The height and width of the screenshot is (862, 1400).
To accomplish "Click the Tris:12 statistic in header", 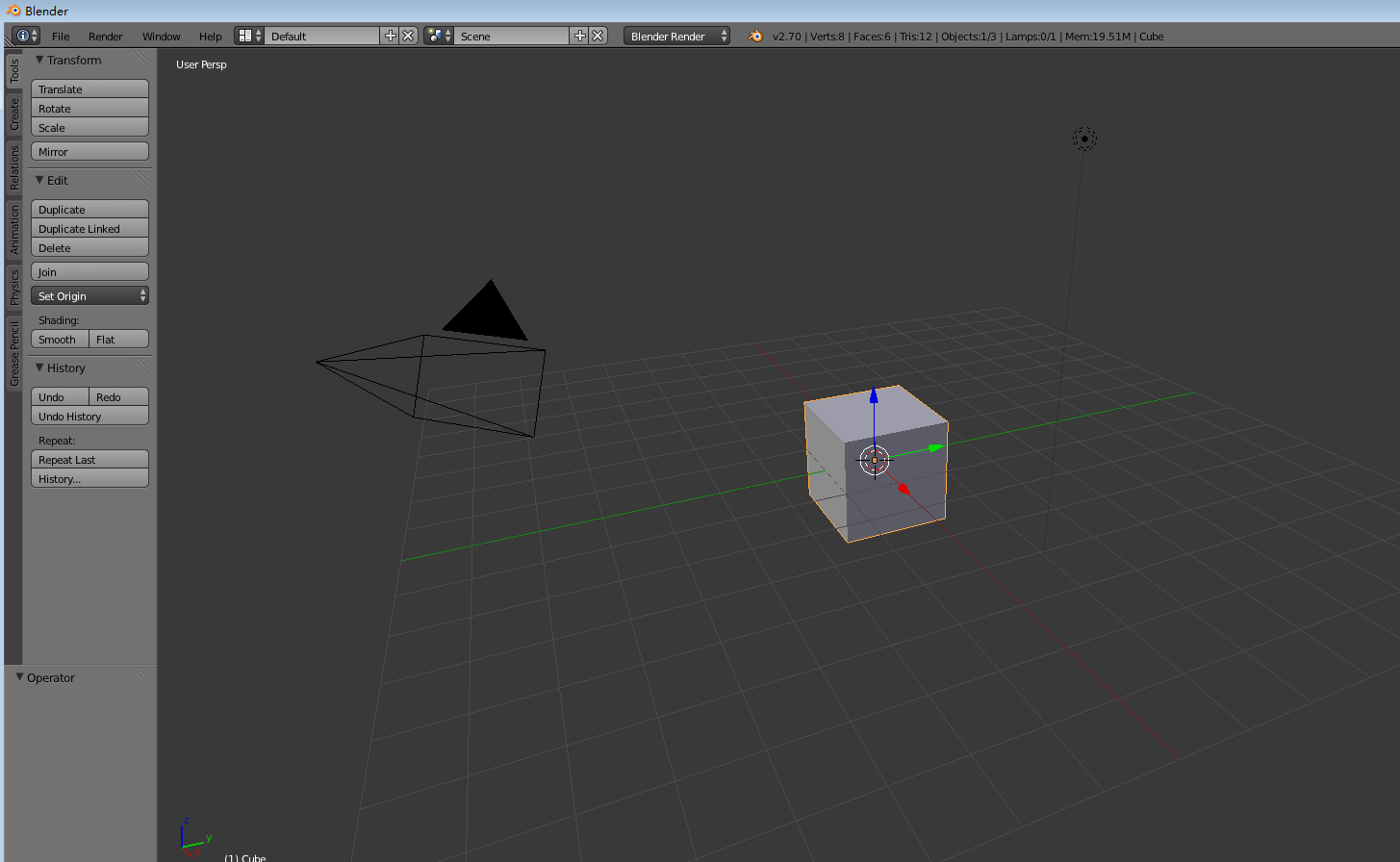I will [x=916, y=37].
